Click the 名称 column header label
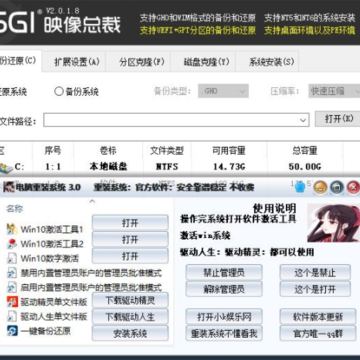Image resolution: width=360 pixels, height=360 pixels. click(15, 209)
